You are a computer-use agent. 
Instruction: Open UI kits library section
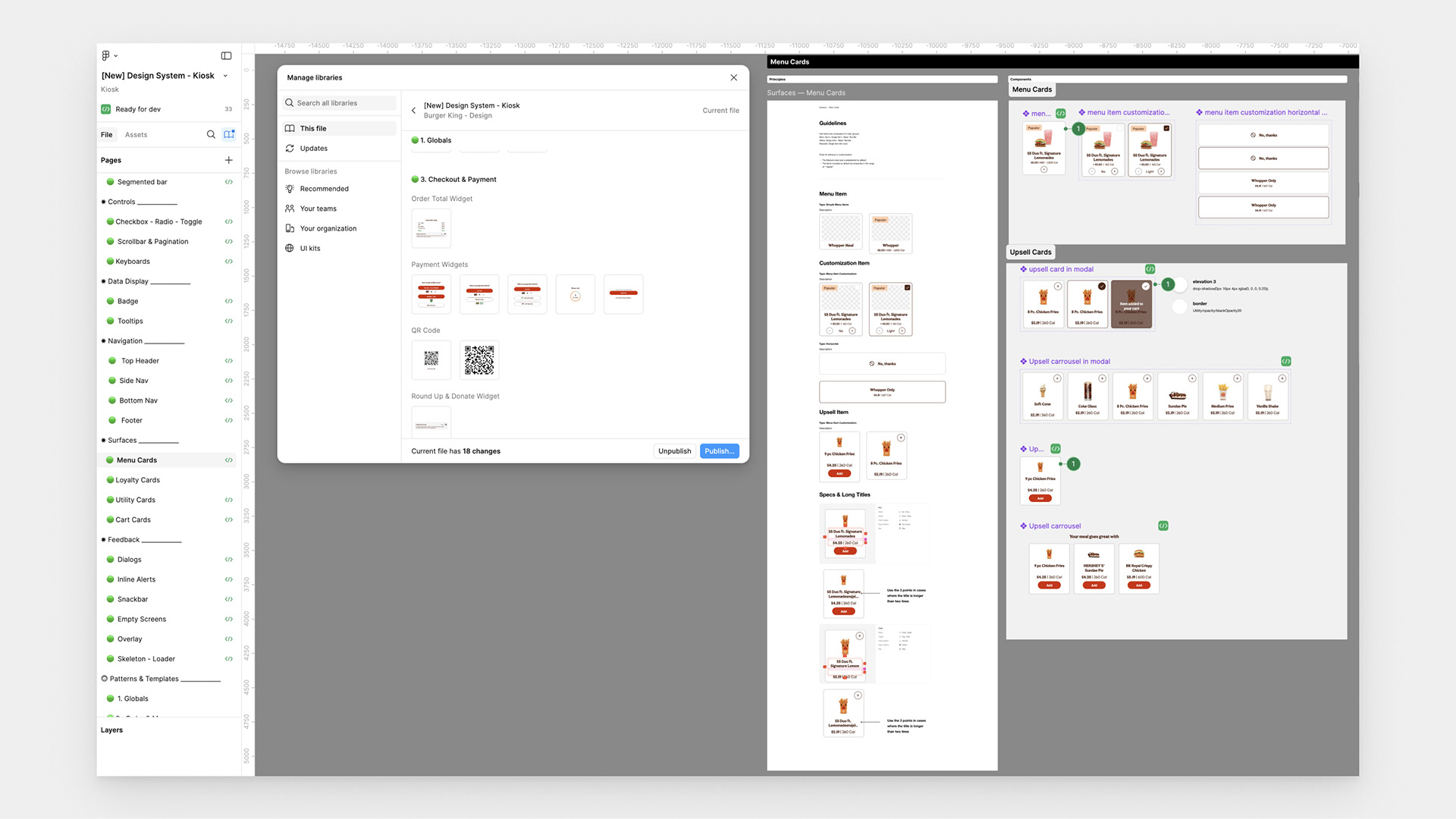click(x=309, y=248)
